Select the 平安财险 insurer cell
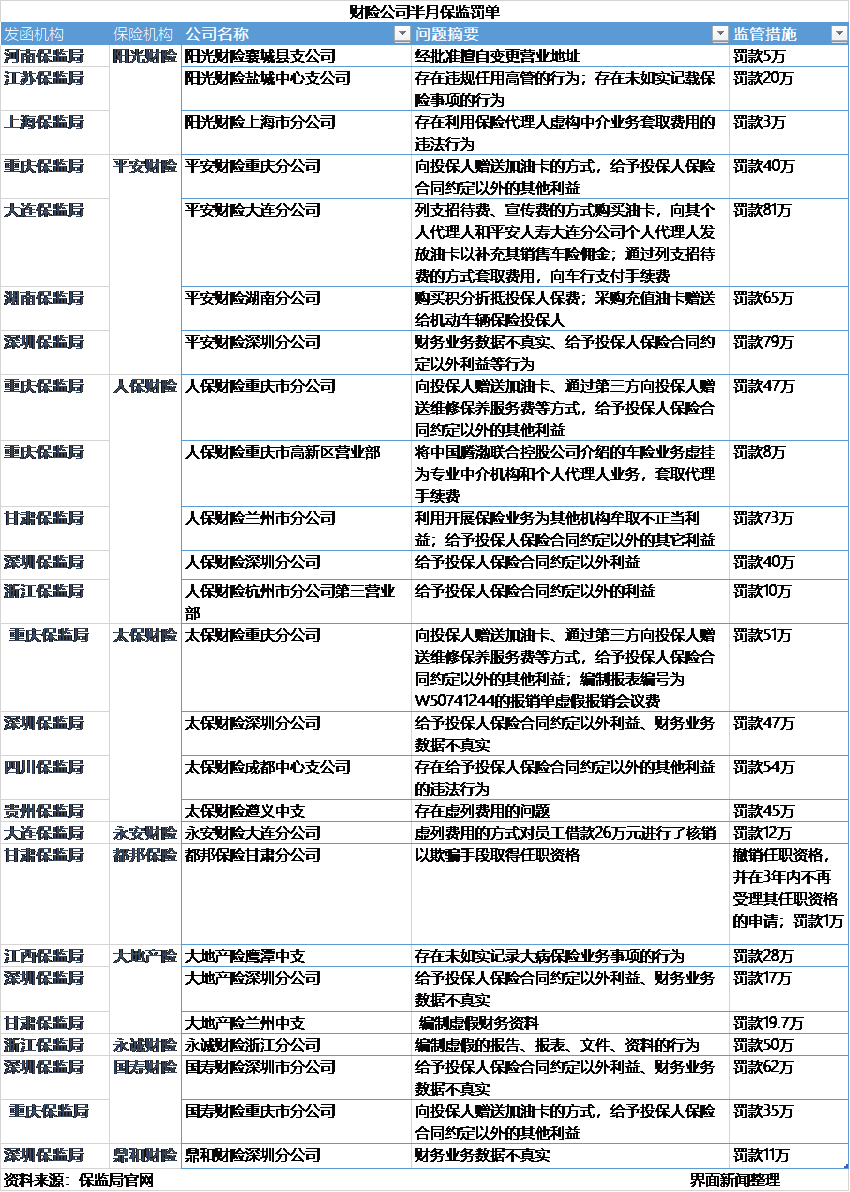 [x=145, y=265]
